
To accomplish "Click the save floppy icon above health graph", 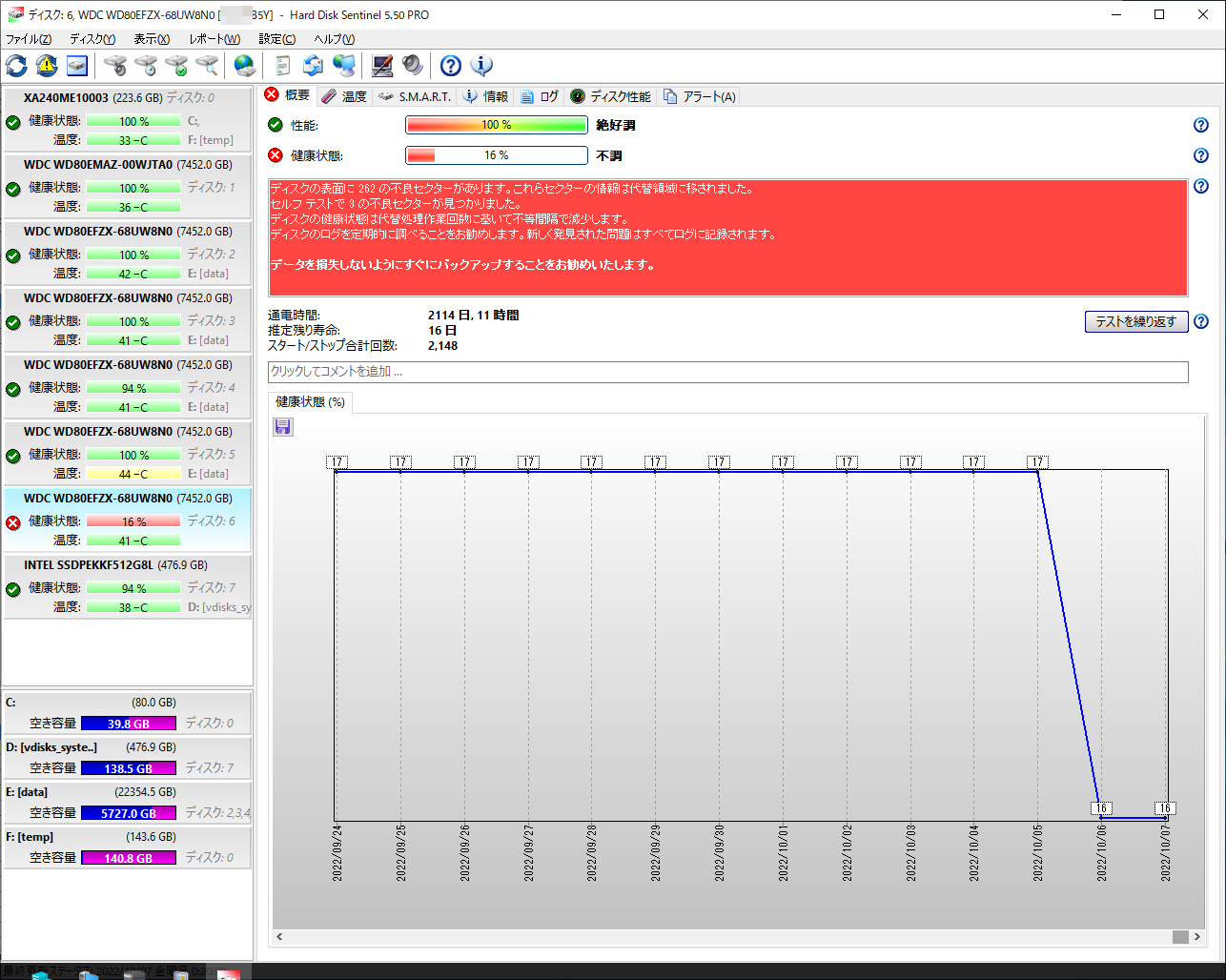I will coord(283,426).
